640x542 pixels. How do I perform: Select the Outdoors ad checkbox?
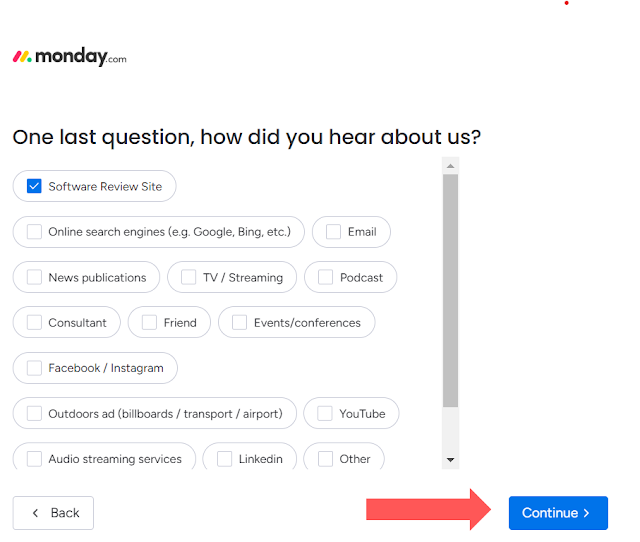point(34,413)
